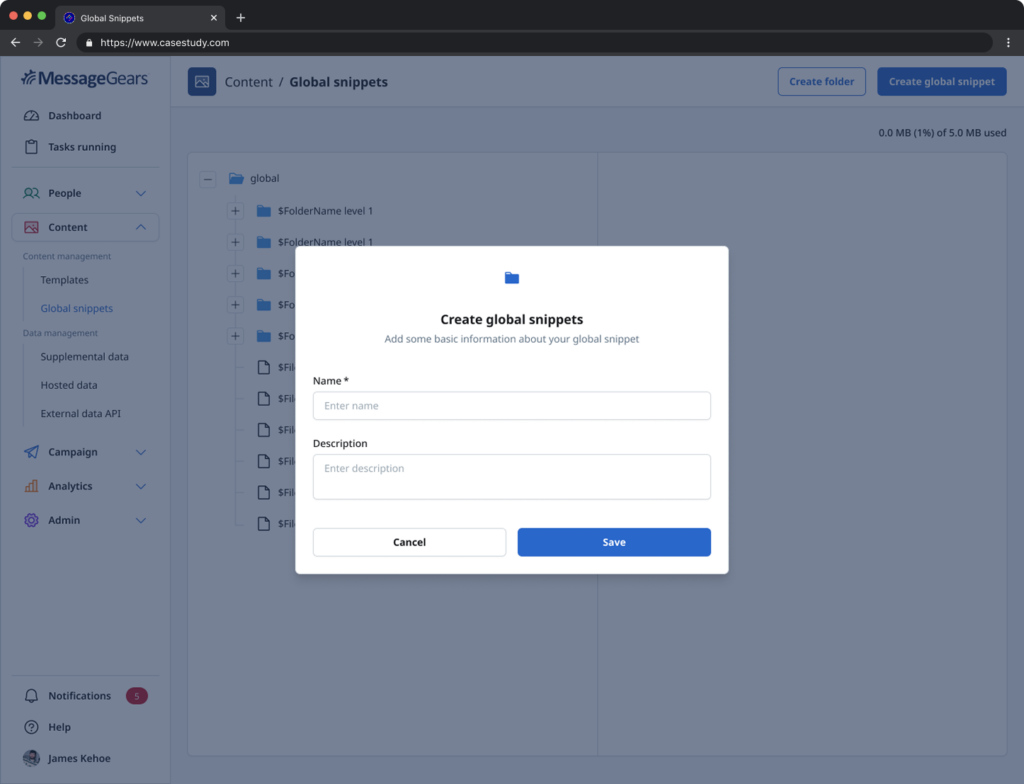The width and height of the screenshot is (1024, 784).
Task: Click the Help question mark icon
Action: coord(31,727)
